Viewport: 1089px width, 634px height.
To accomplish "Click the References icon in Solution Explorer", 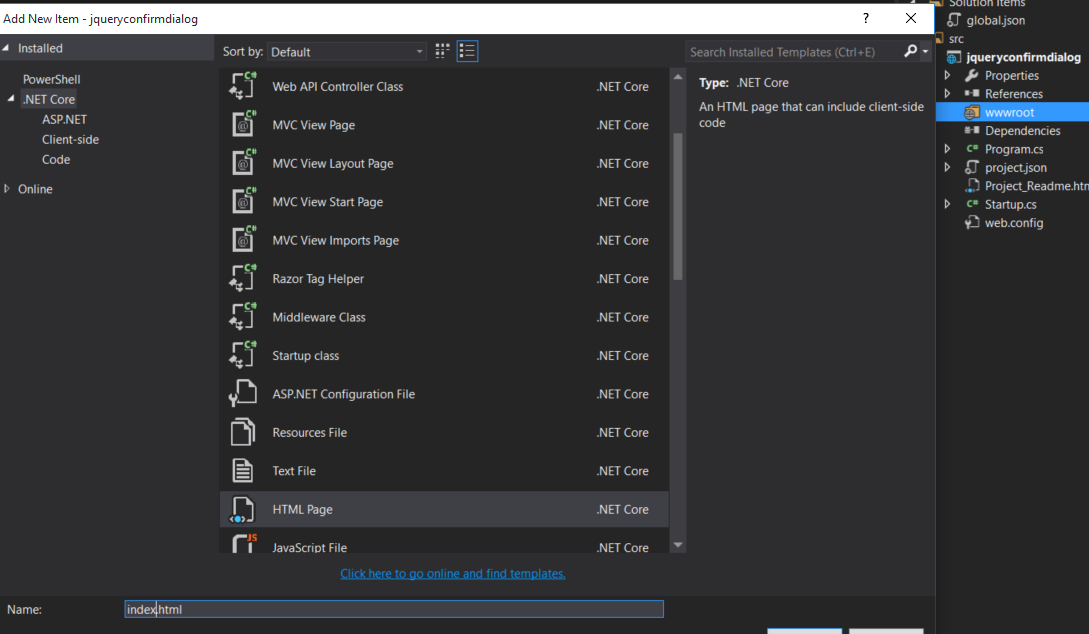I will (x=972, y=93).
